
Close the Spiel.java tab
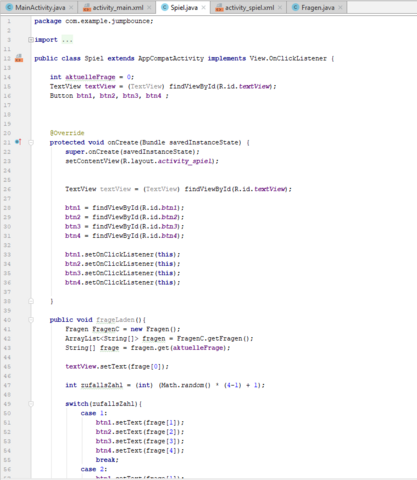coord(203,7)
